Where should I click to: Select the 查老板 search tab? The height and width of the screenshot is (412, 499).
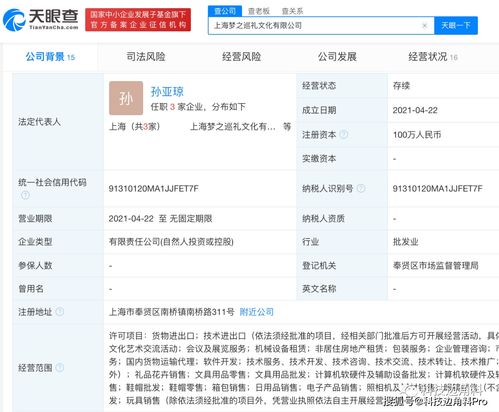(259, 11)
